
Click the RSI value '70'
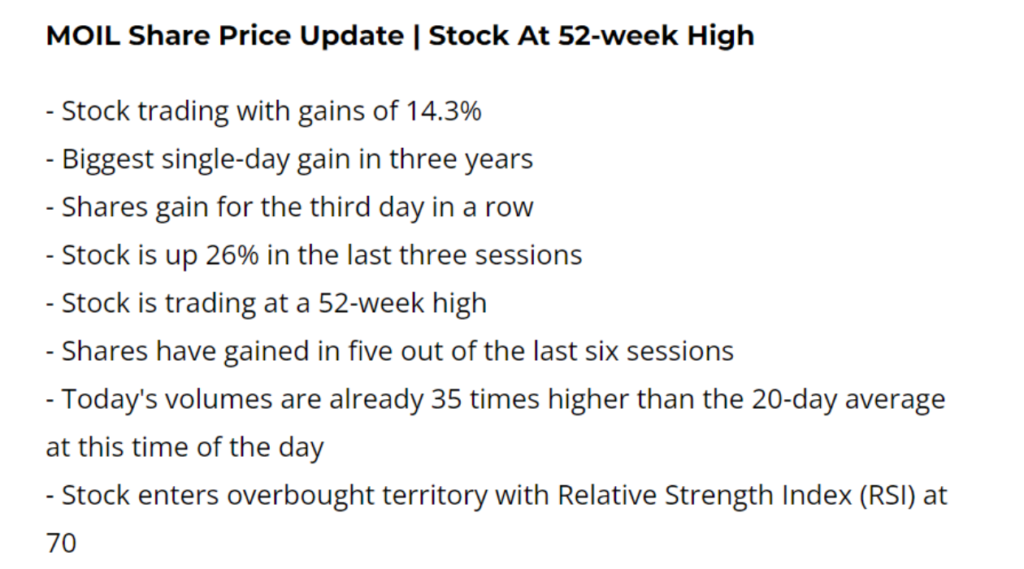click(x=61, y=543)
